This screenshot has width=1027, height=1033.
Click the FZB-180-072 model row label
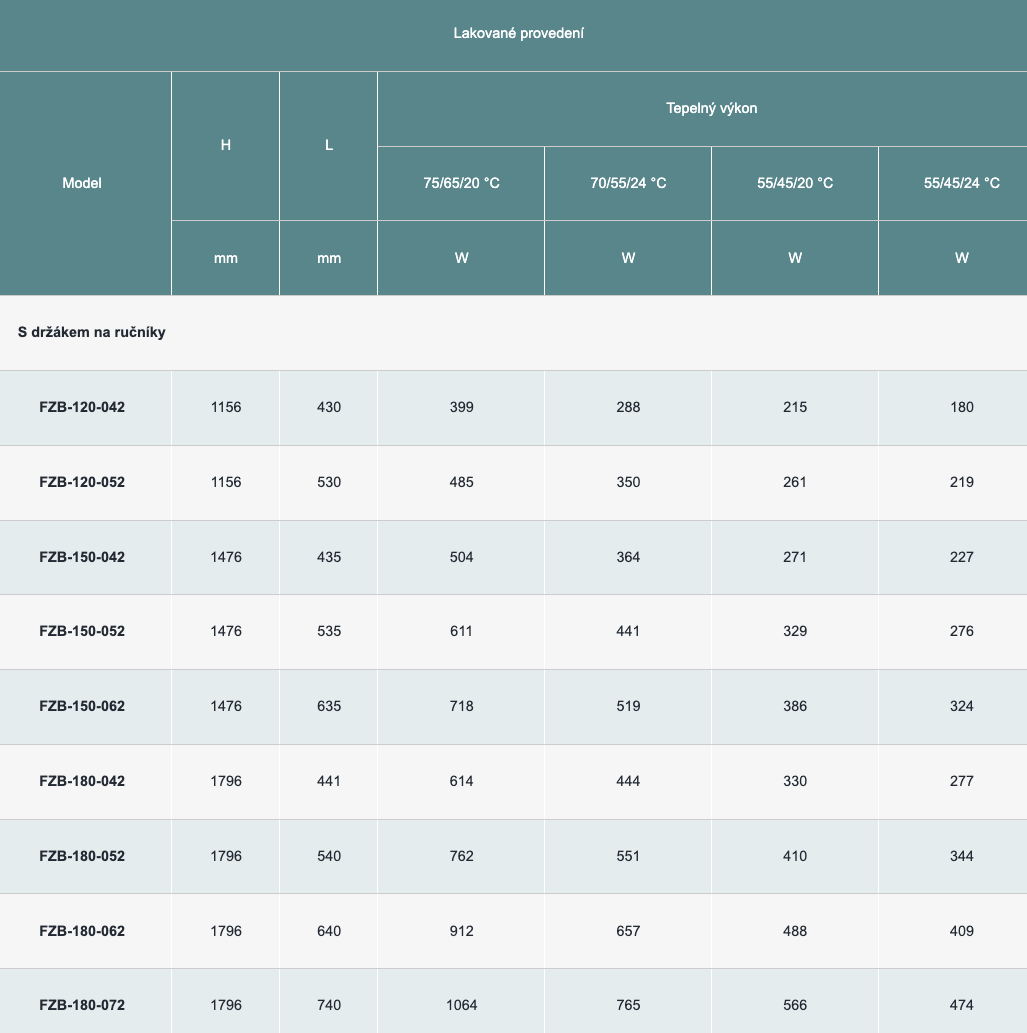82,1005
